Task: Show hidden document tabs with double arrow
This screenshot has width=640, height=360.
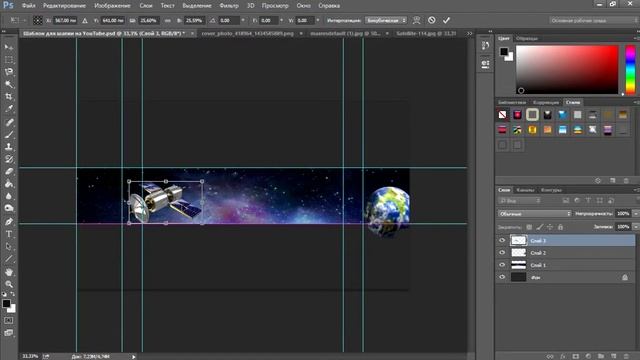Action: point(470,33)
